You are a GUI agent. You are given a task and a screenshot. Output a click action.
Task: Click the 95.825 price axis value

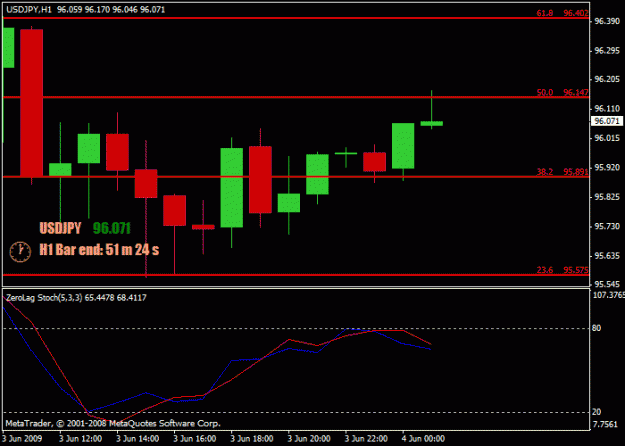click(x=607, y=197)
